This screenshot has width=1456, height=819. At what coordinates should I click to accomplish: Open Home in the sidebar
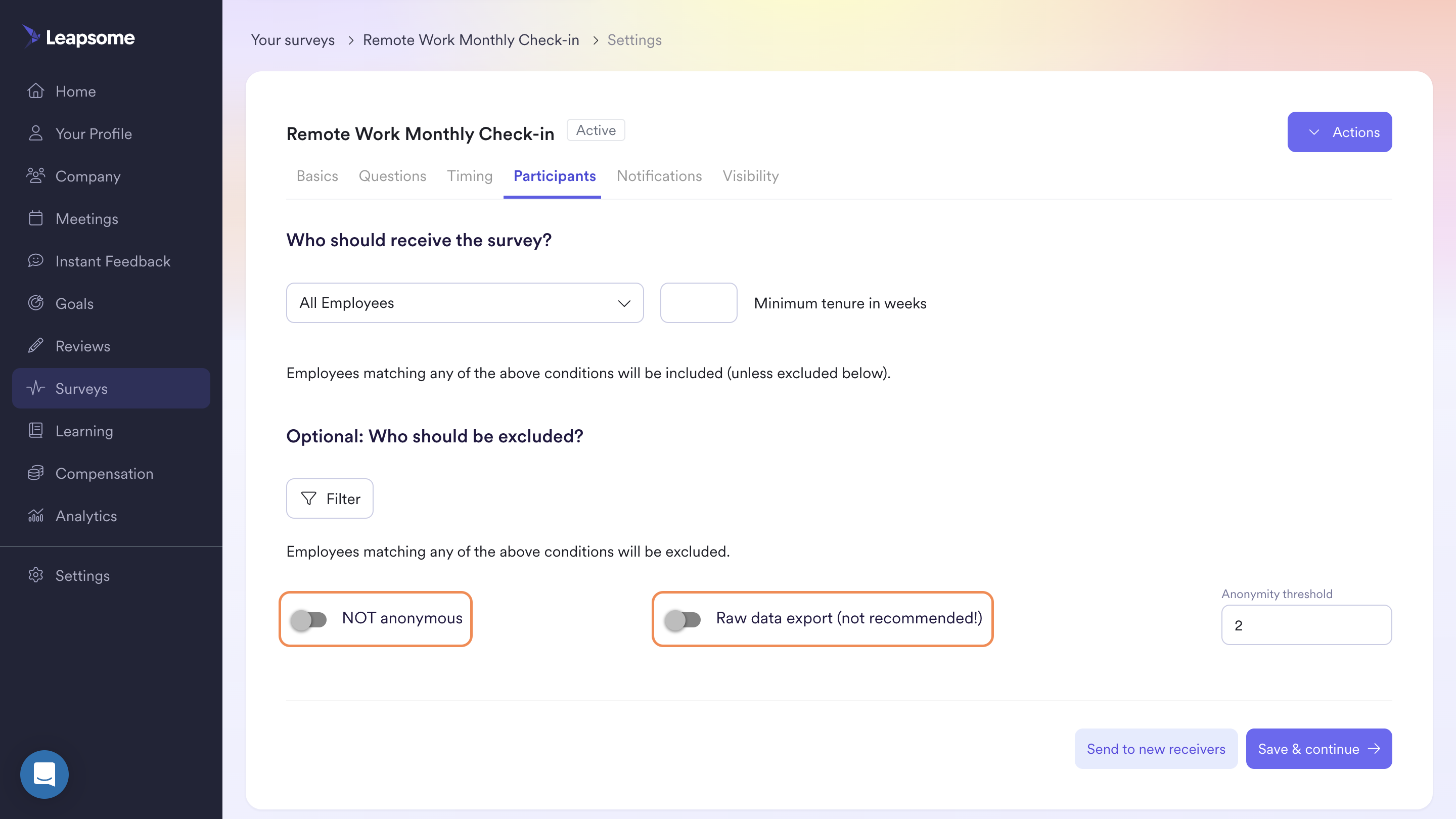[x=111, y=91]
